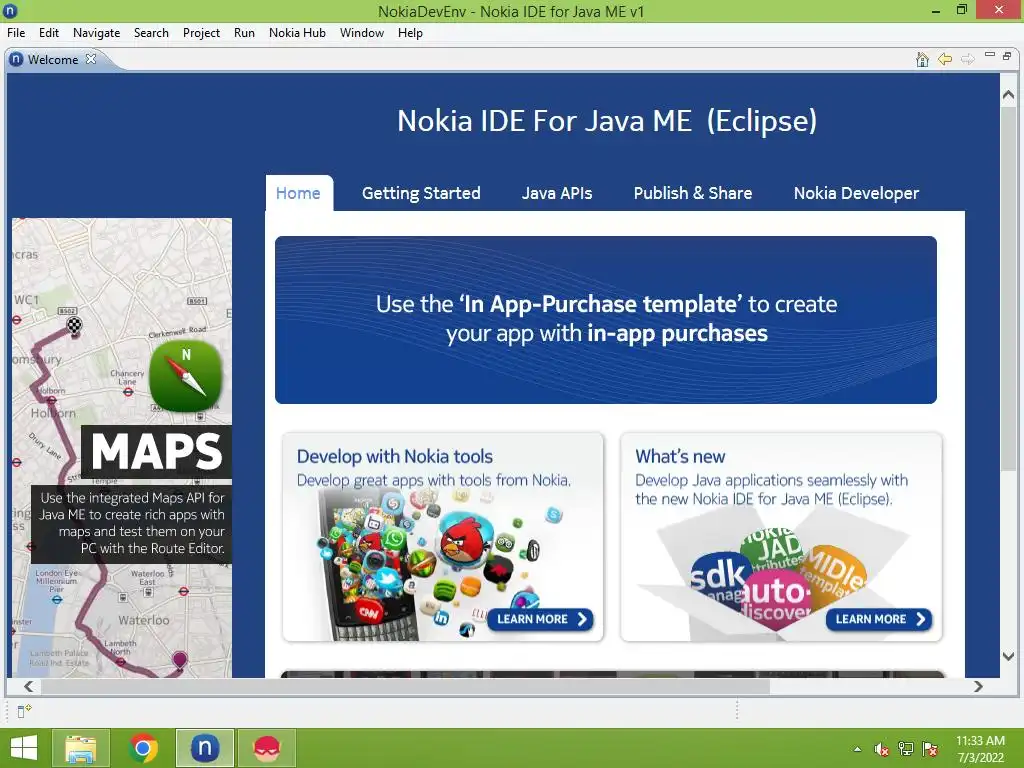Click the green compass Maps icon
The height and width of the screenshot is (768, 1024).
tap(186, 375)
